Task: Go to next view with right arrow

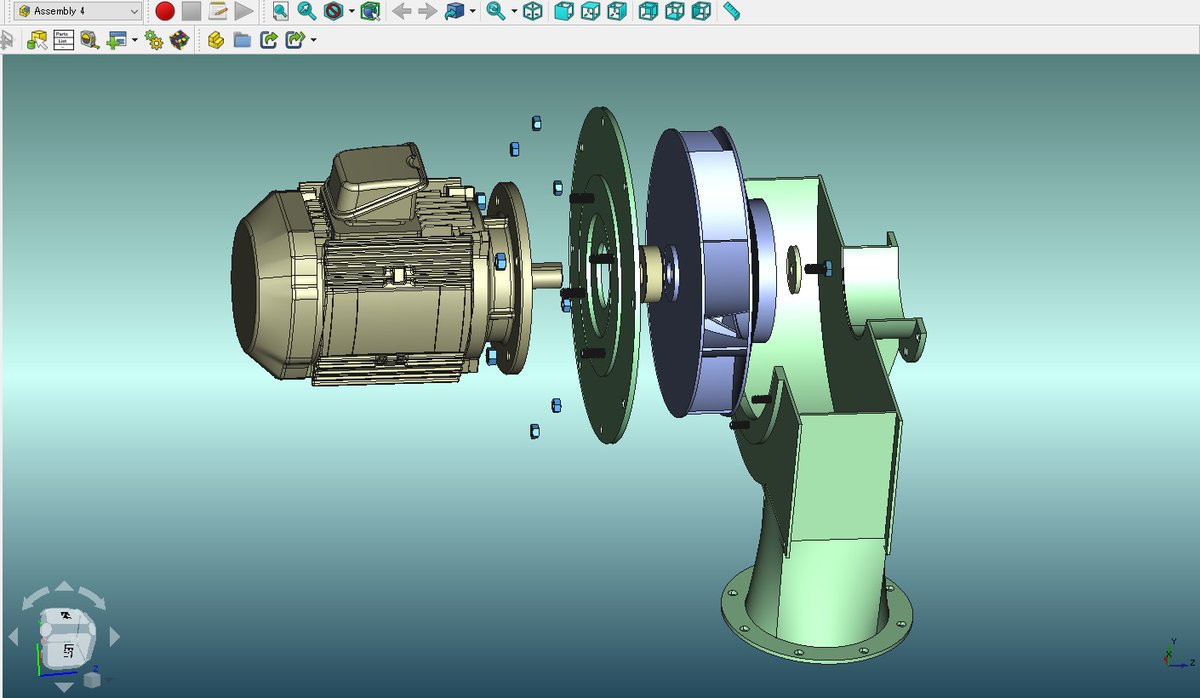Action: tap(427, 11)
